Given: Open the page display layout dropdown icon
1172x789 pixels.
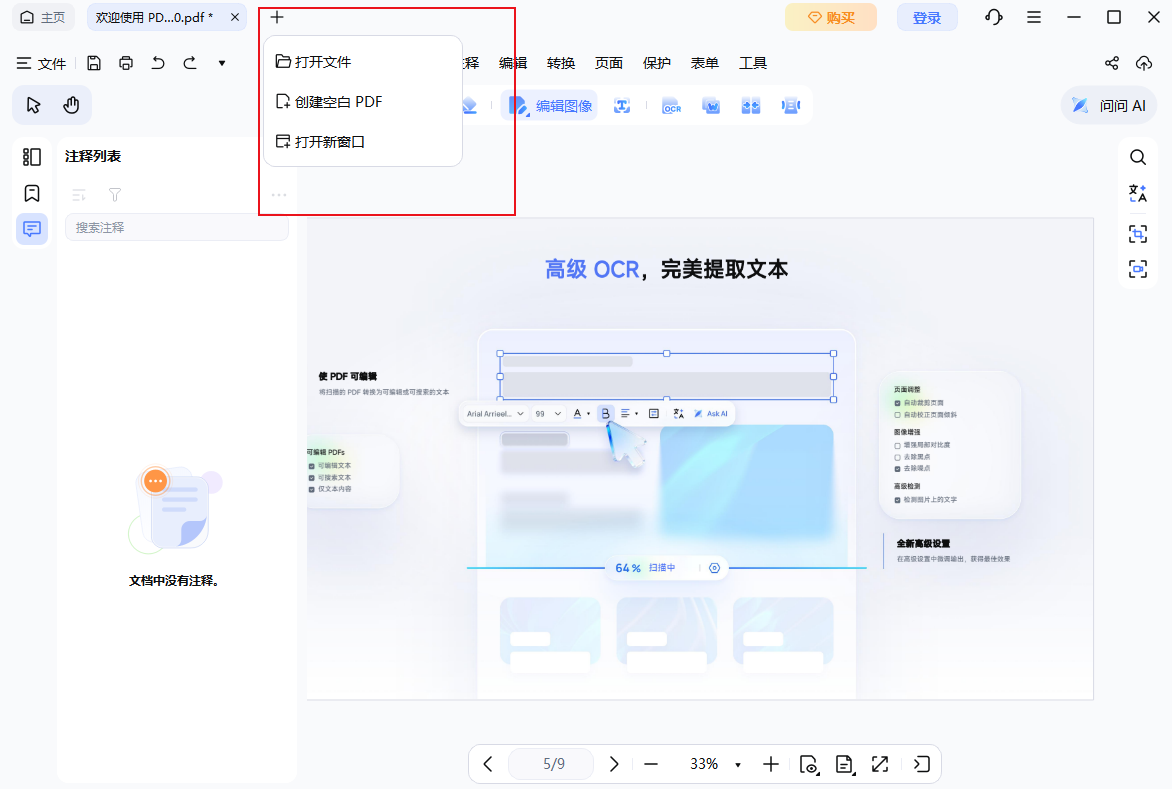Looking at the screenshot, I should point(844,764).
